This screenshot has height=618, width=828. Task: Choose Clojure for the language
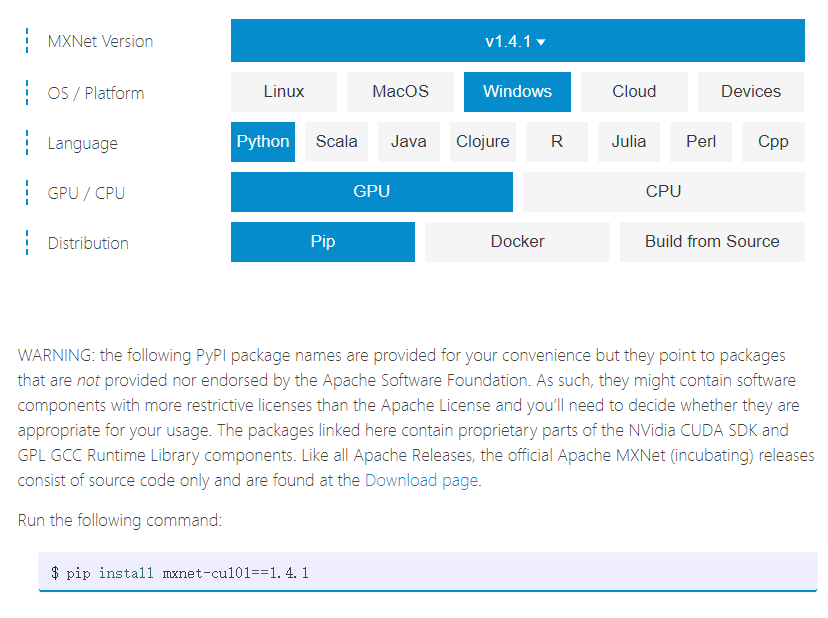(482, 141)
